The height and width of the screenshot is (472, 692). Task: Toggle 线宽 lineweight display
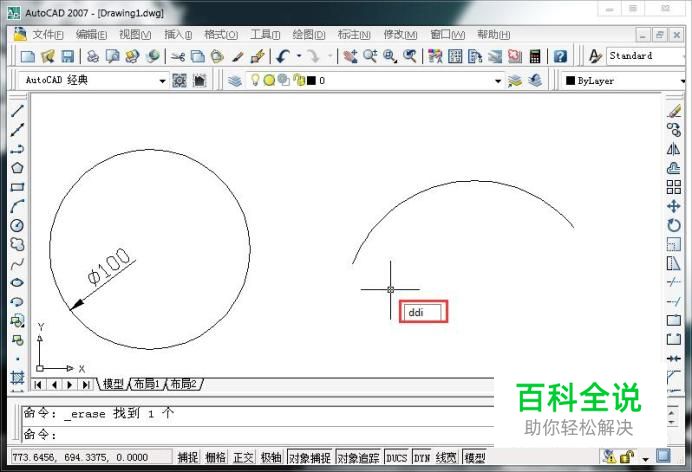coord(446,457)
